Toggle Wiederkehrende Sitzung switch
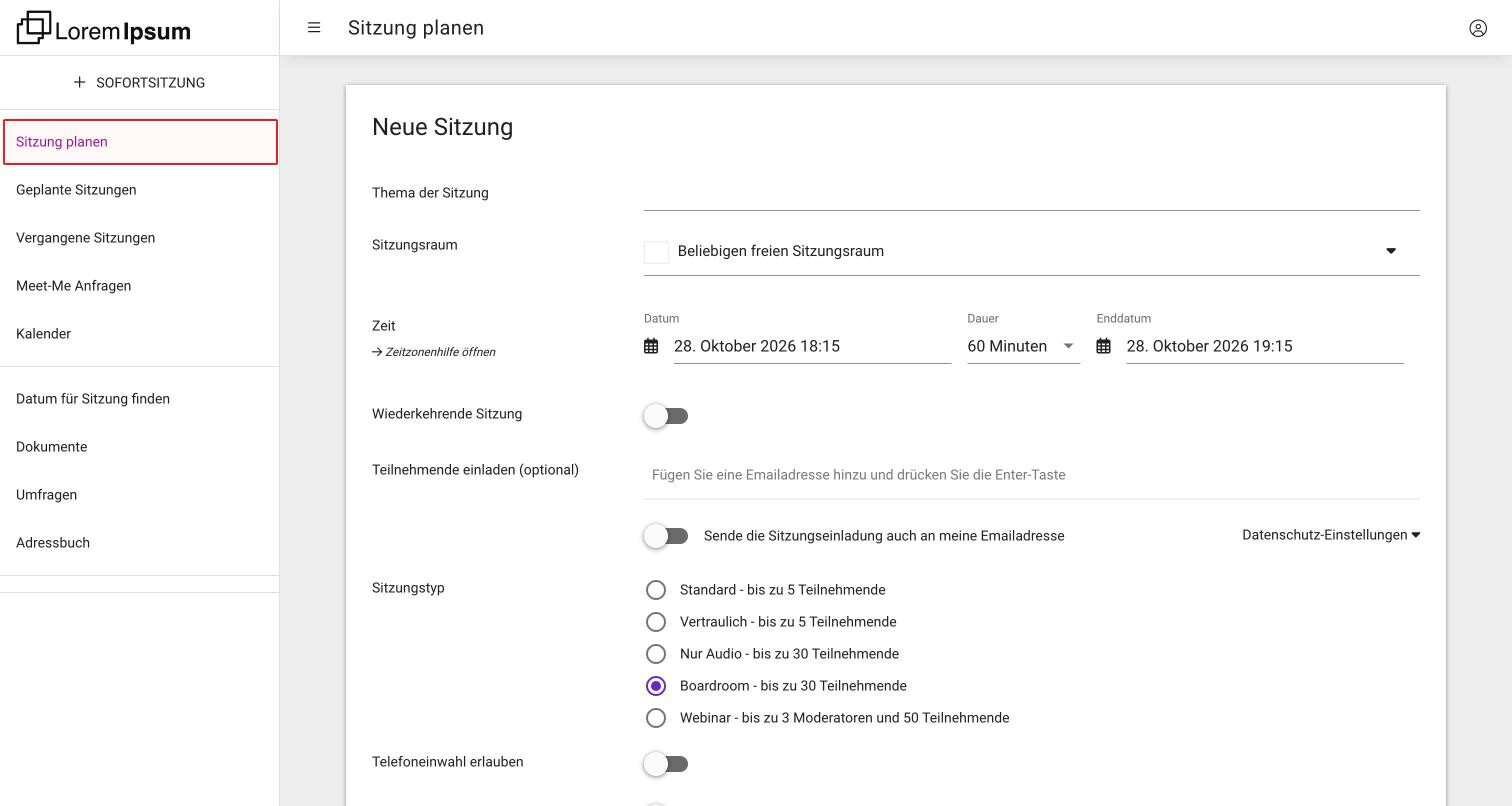This screenshot has width=1512, height=806. coord(666,416)
